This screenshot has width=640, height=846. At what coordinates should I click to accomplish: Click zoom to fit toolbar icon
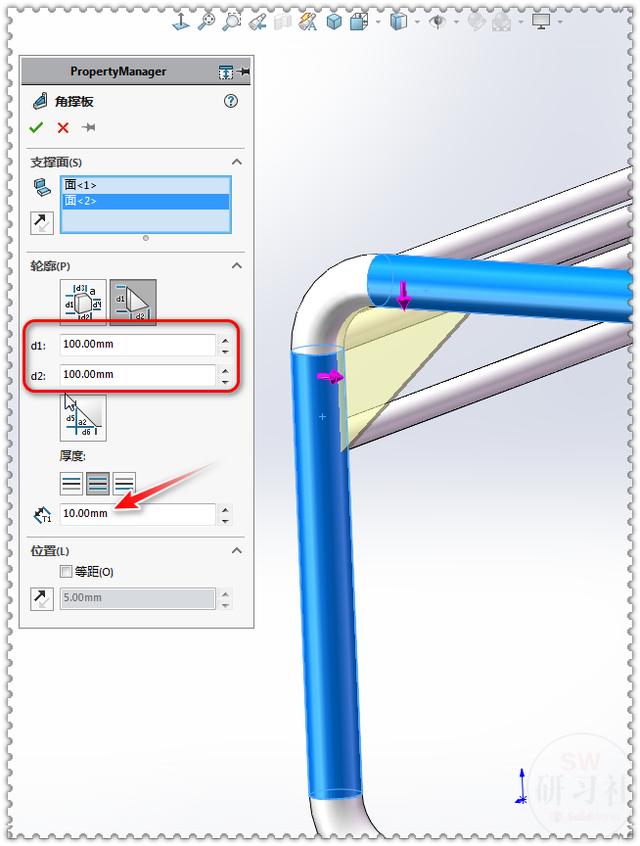207,22
